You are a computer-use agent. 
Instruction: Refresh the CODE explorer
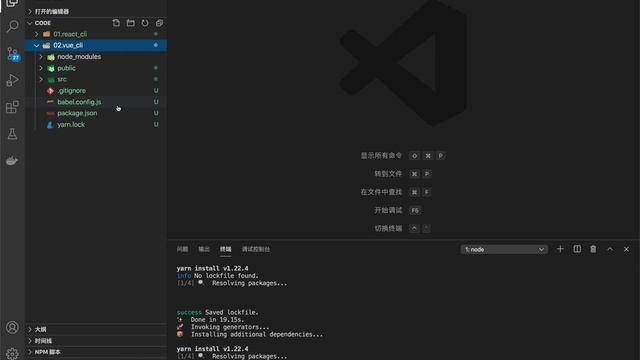coord(145,23)
